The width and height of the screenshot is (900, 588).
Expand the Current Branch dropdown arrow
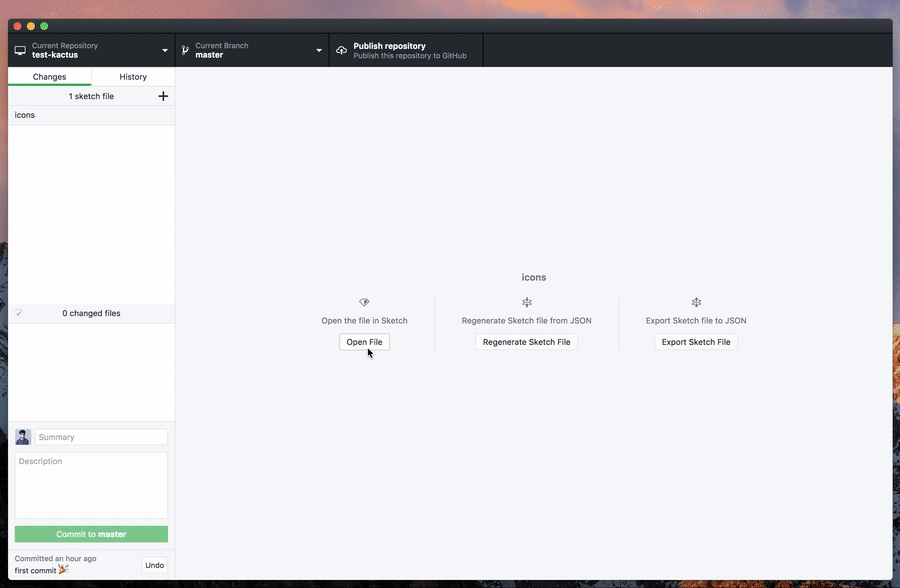pos(319,51)
